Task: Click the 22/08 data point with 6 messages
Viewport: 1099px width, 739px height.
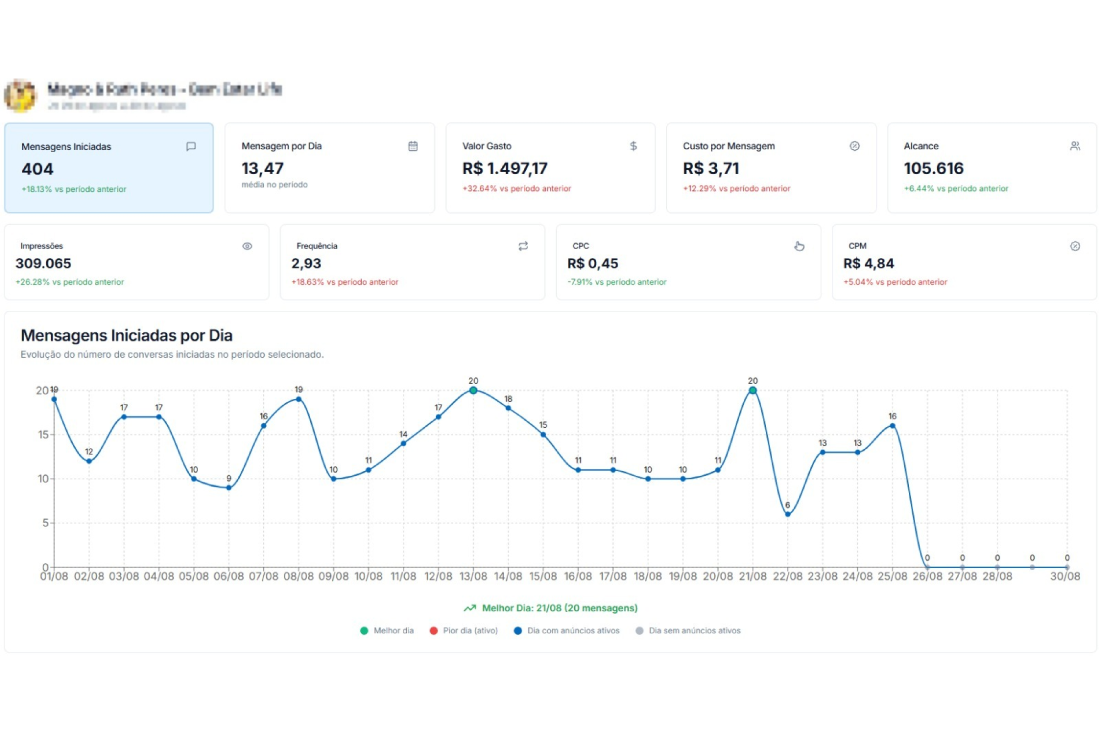Action: pyautogui.click(x=788, y=514)
